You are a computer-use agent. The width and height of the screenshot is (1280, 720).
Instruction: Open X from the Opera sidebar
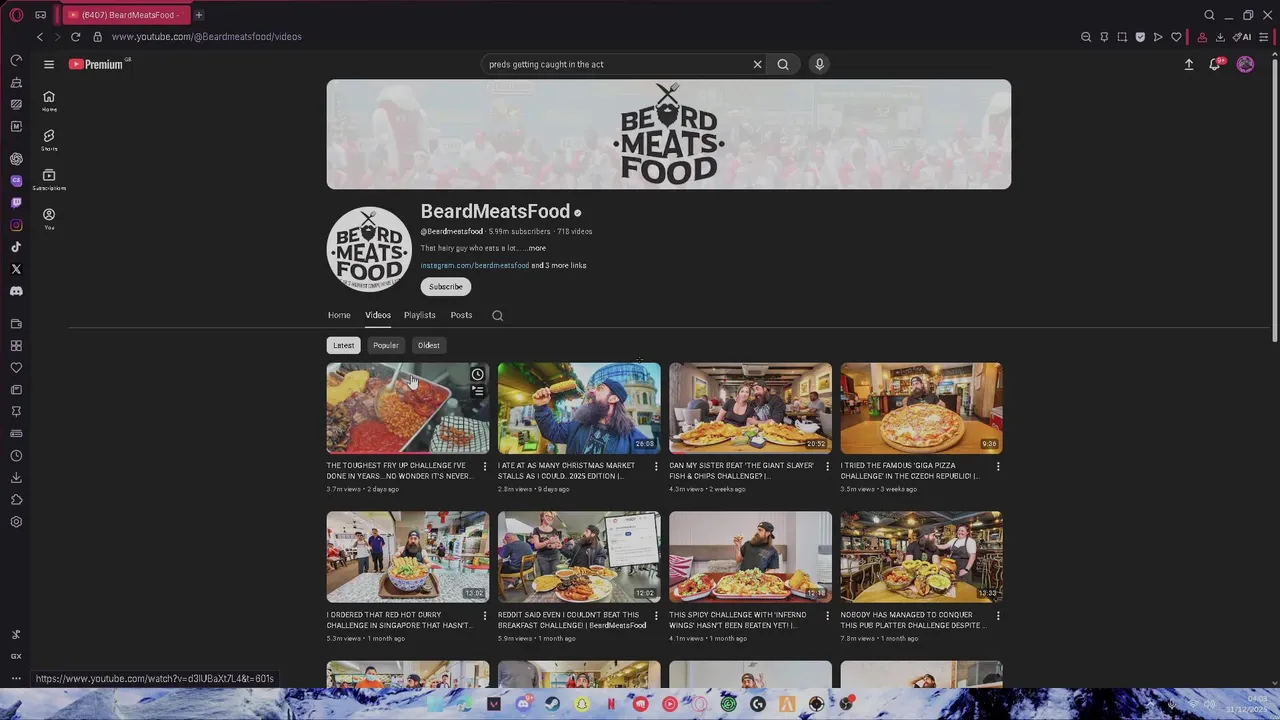tap(16, 269)
